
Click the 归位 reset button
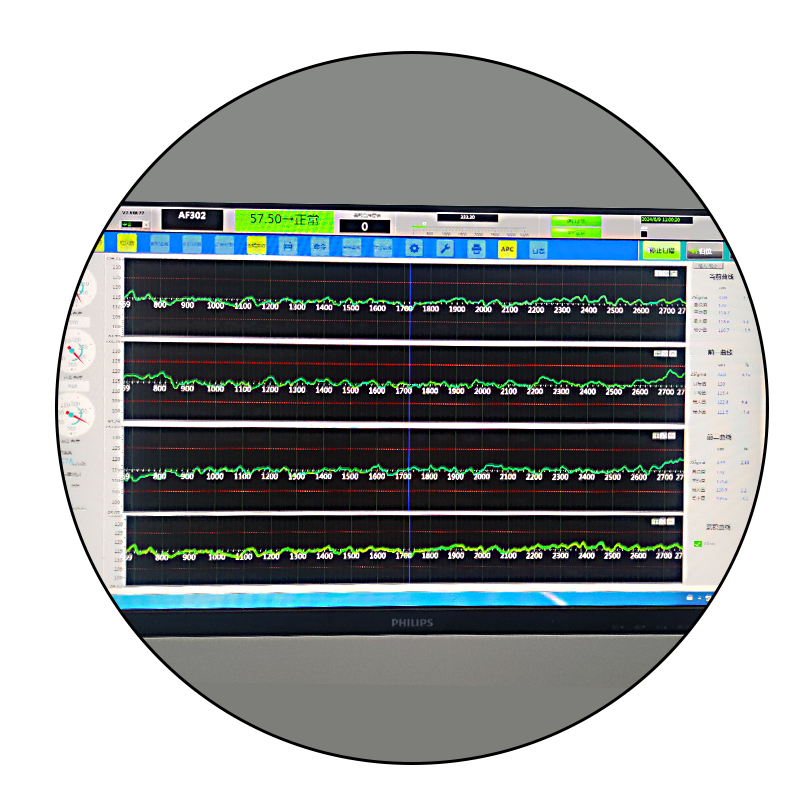point(706,251)
